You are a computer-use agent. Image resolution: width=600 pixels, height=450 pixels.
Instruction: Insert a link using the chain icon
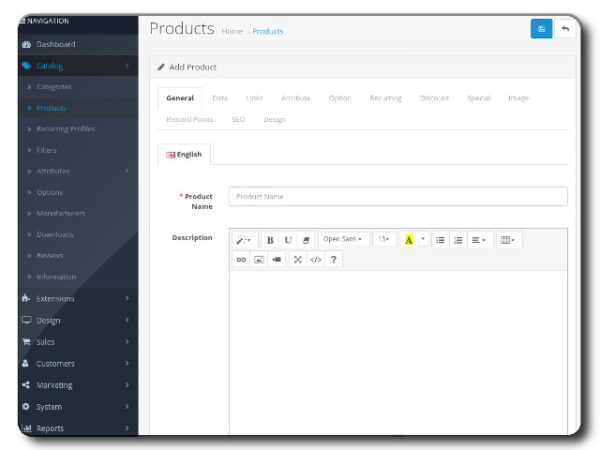(x=241, y=259)
